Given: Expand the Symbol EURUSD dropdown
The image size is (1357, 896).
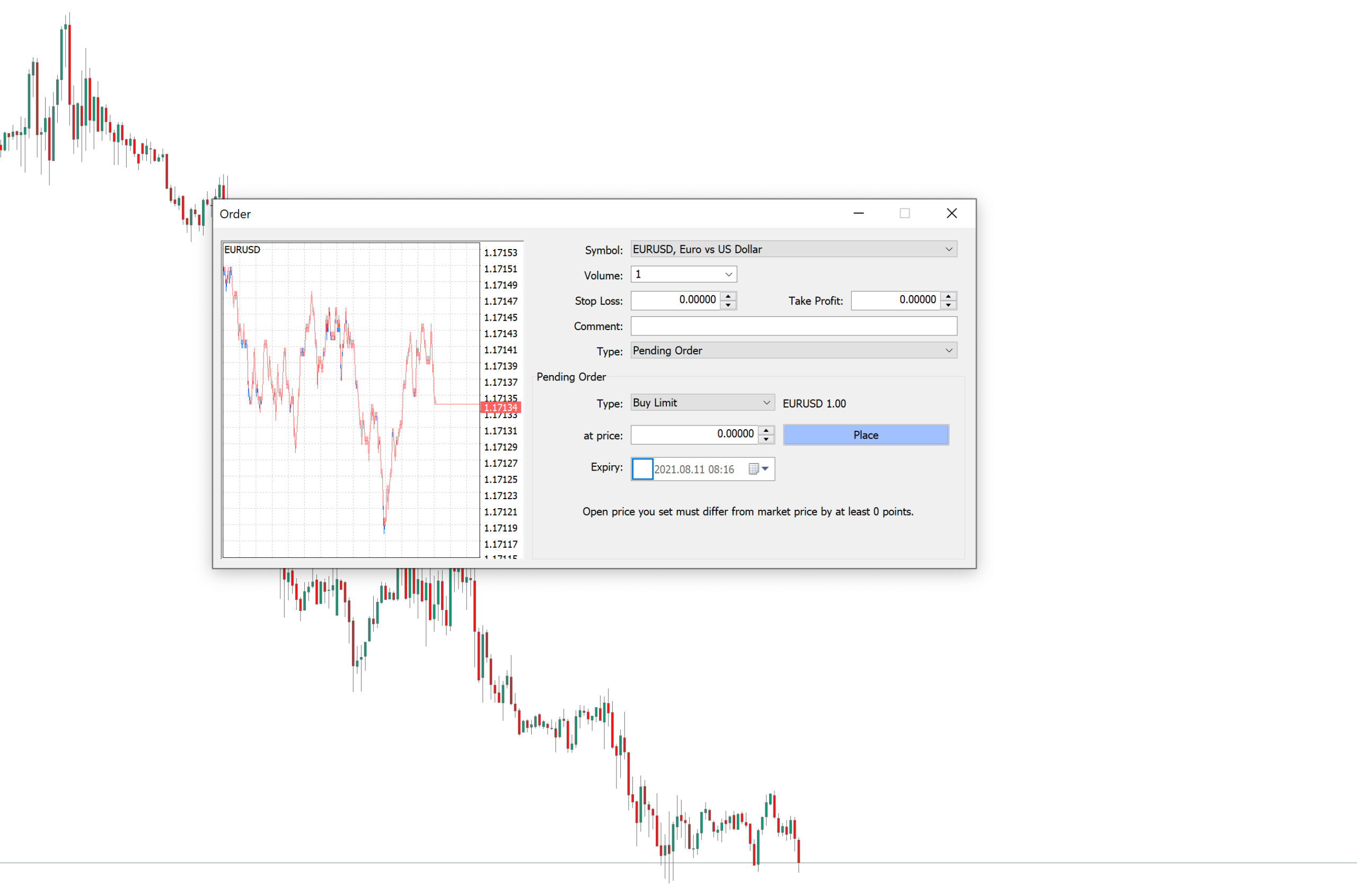Looking at the screenshot, I should pyautogui.click(x=949, y=249).
